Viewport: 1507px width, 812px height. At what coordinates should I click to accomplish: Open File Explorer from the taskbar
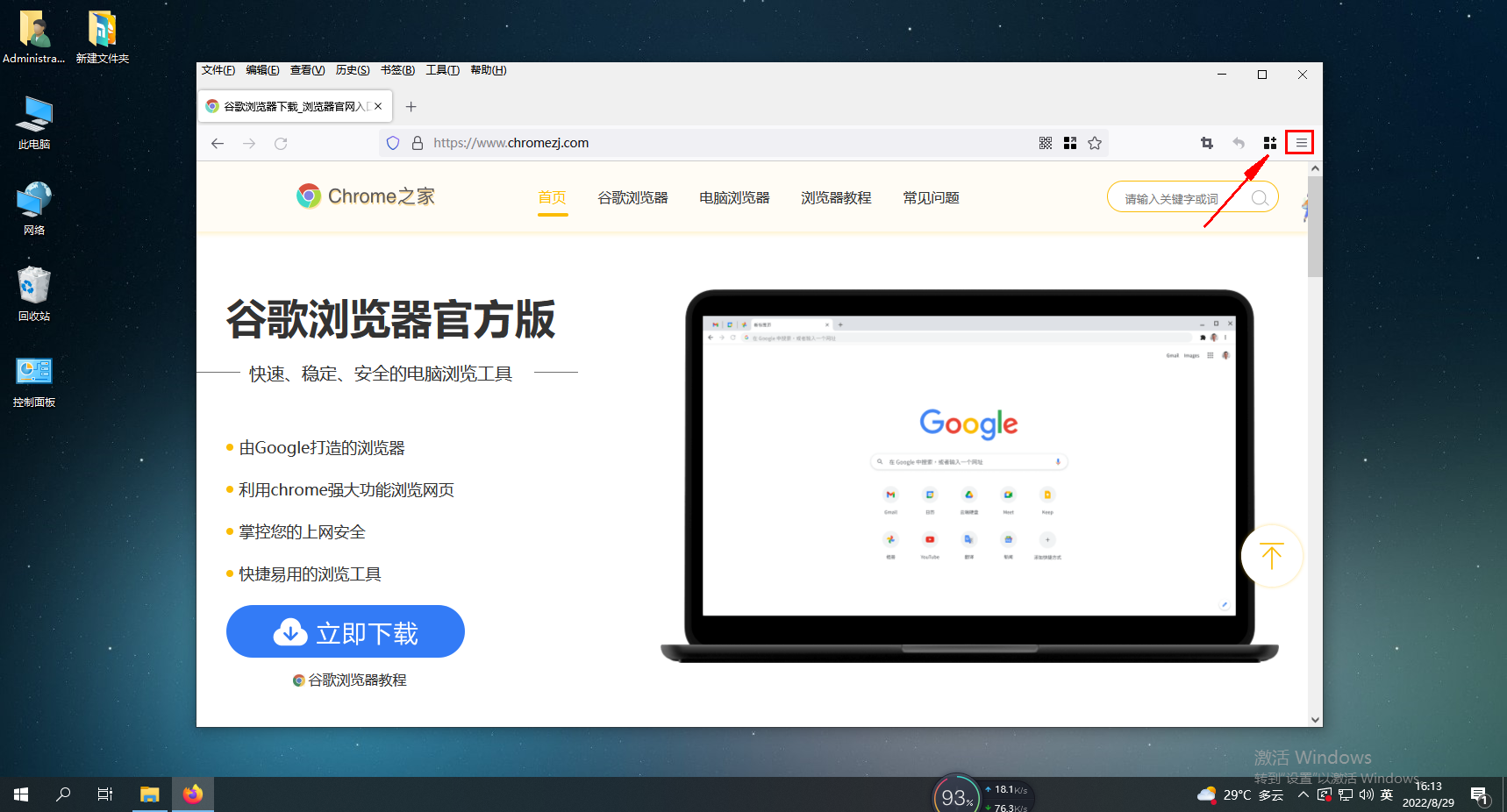(150, 794)
